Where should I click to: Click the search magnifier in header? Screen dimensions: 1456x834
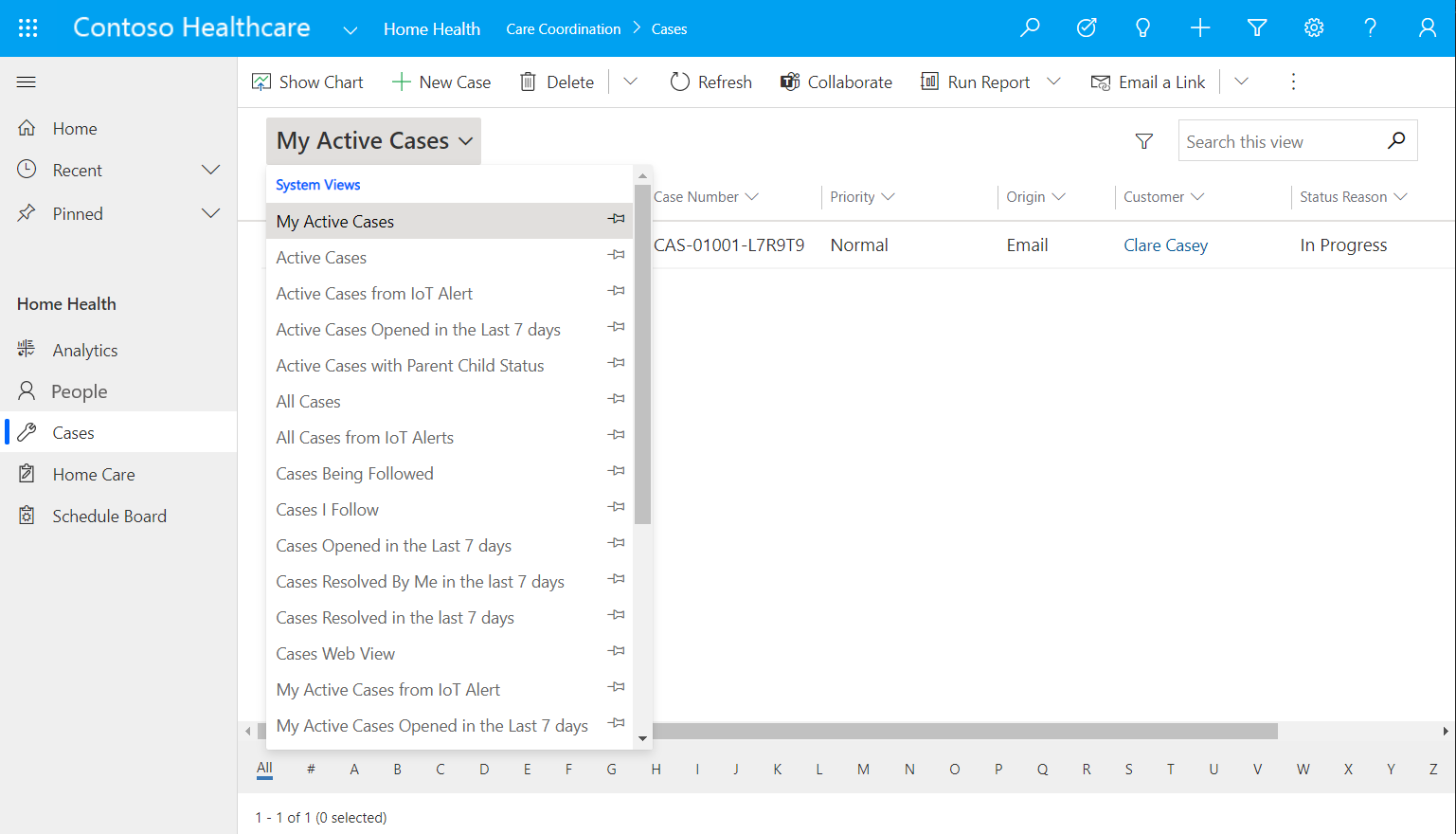pos(1030,28)
